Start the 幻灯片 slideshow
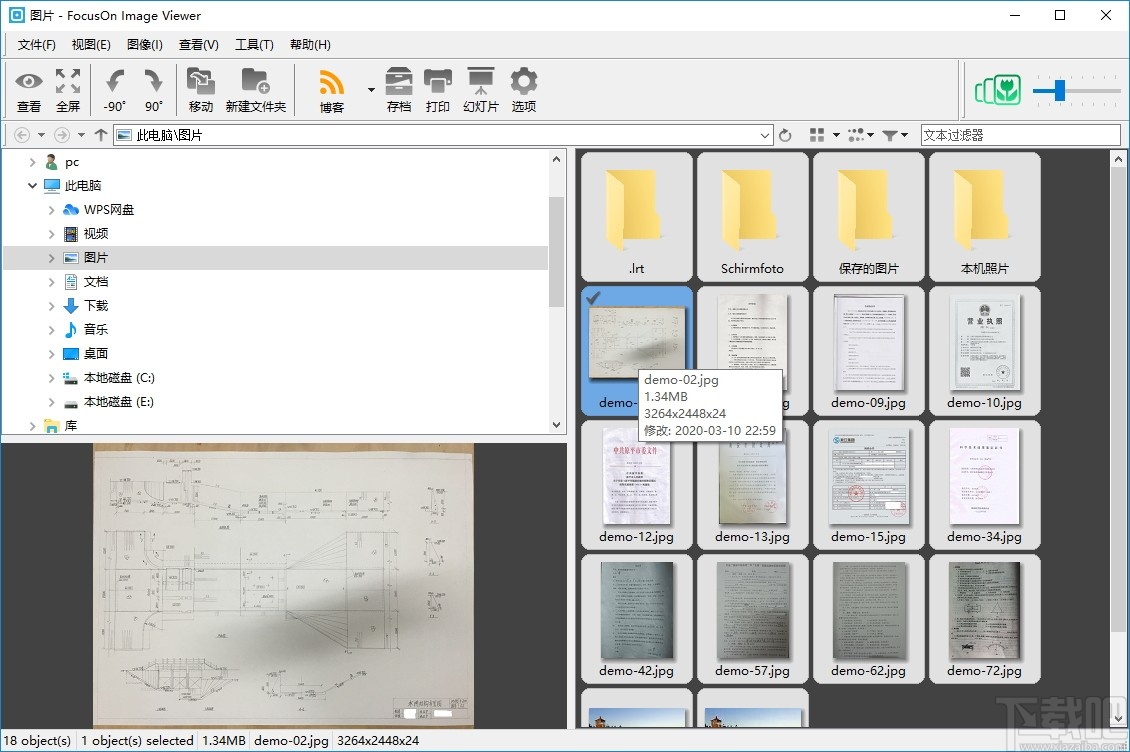1130x752 pixels. [480, 88]
